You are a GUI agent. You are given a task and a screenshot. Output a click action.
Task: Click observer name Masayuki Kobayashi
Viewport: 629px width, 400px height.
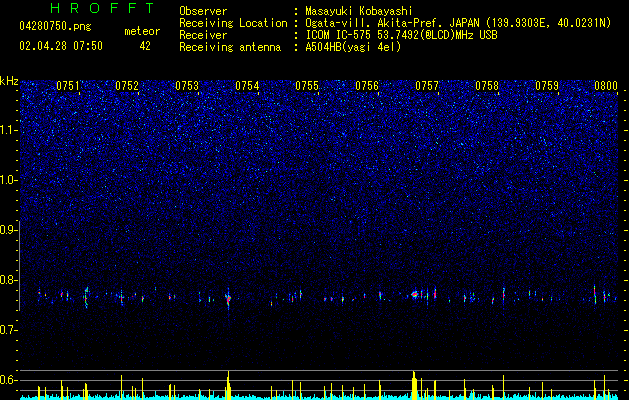click(359, 11)
